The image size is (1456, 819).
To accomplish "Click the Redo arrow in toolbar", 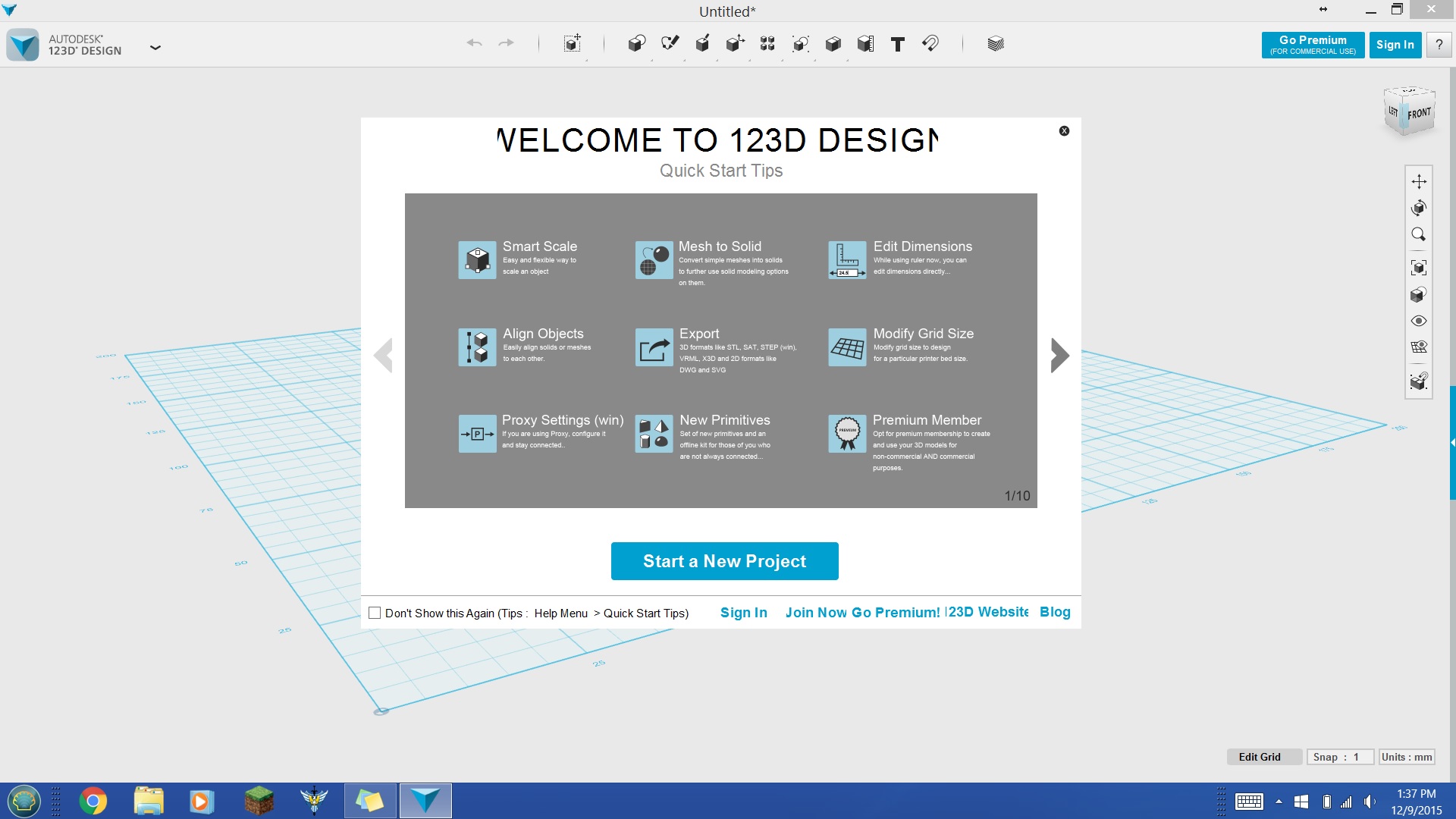I will pos(506,43).
